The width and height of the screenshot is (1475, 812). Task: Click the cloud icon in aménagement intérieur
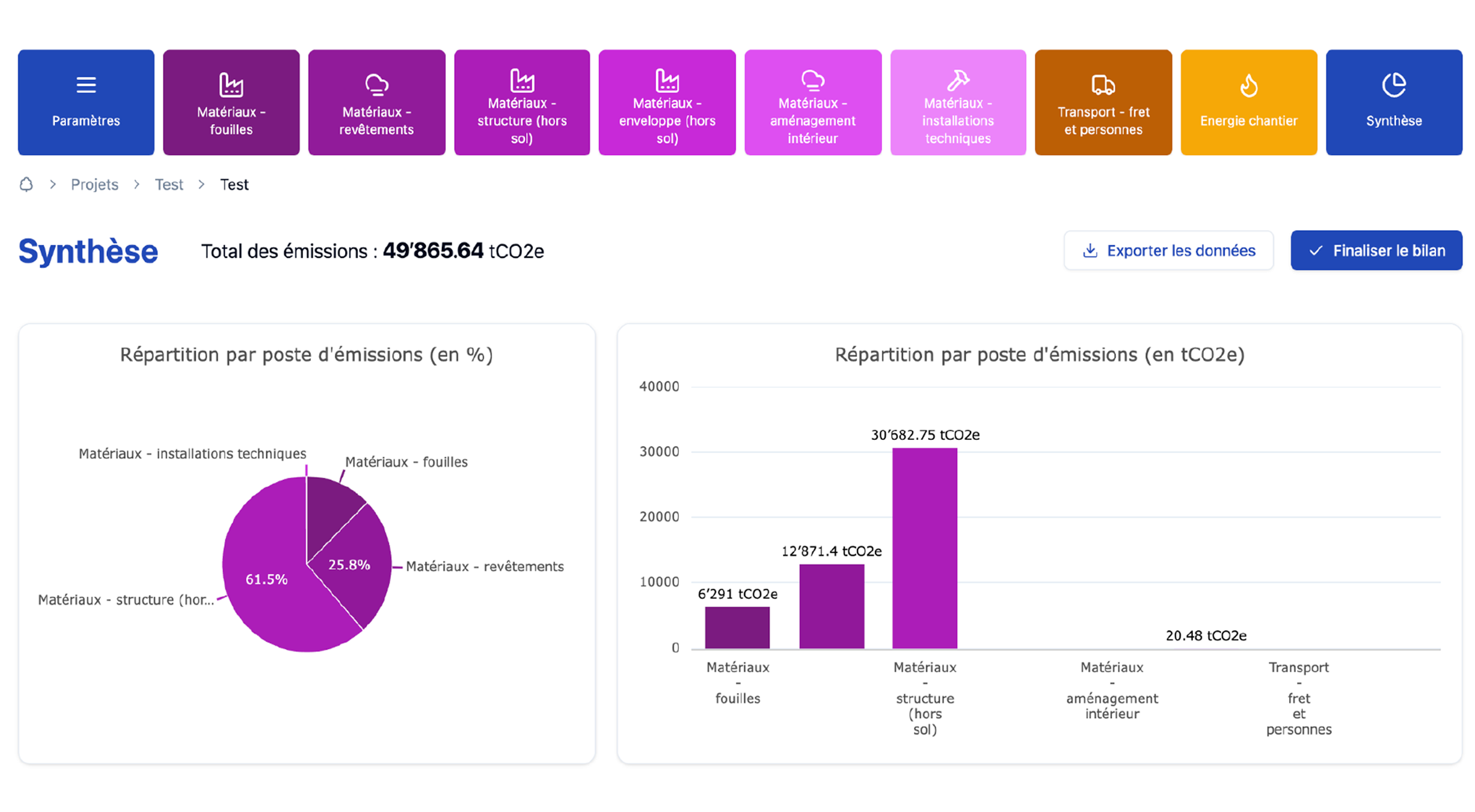(813, 80)
